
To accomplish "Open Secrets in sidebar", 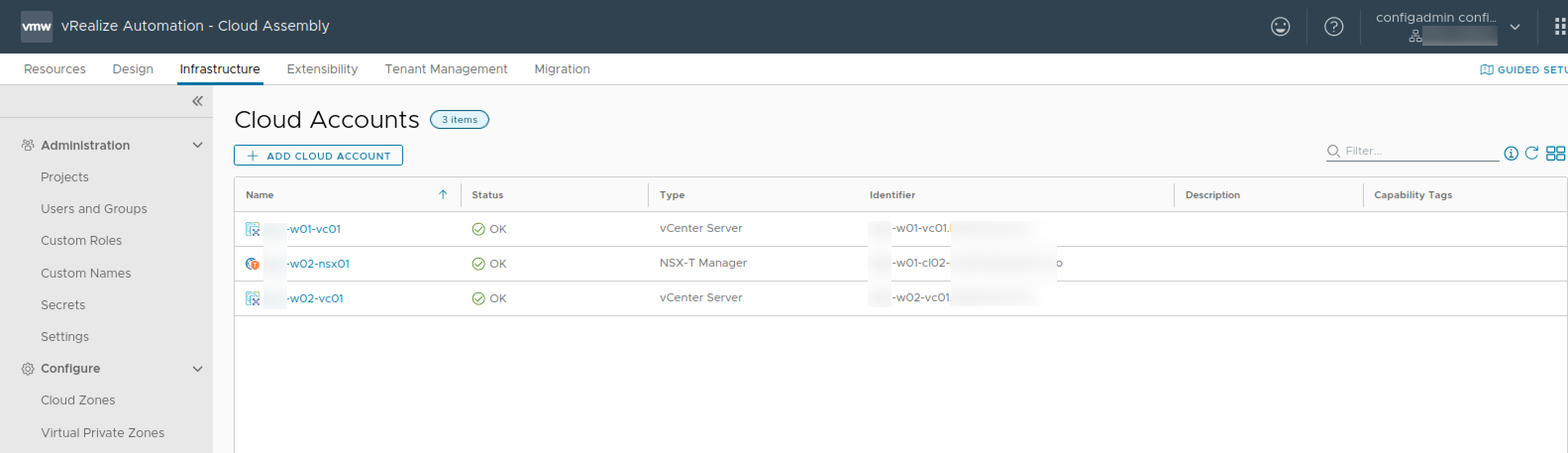I will [63, 305].
